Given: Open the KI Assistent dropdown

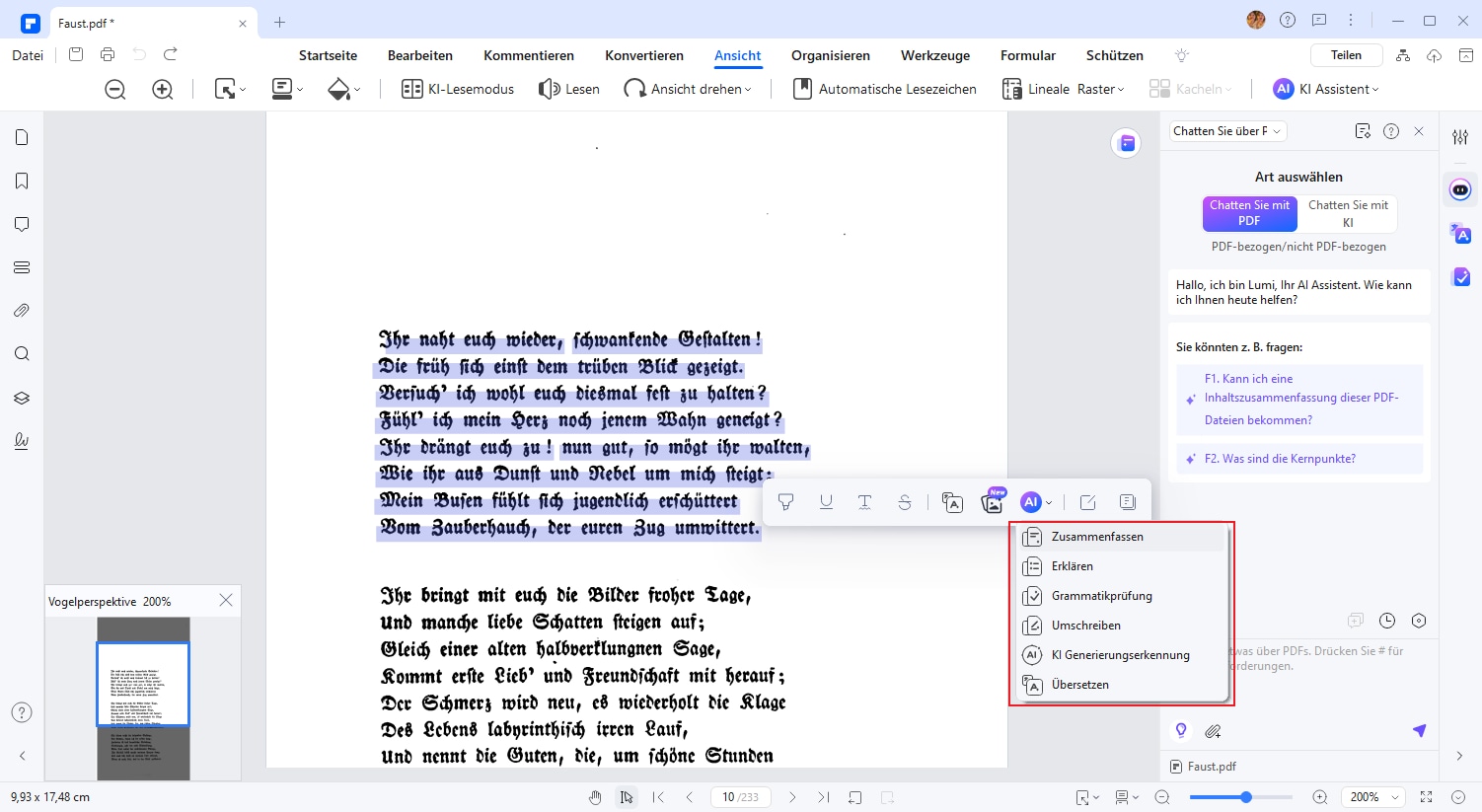Looking at the screenshot, I should (x=1326, y=89).
